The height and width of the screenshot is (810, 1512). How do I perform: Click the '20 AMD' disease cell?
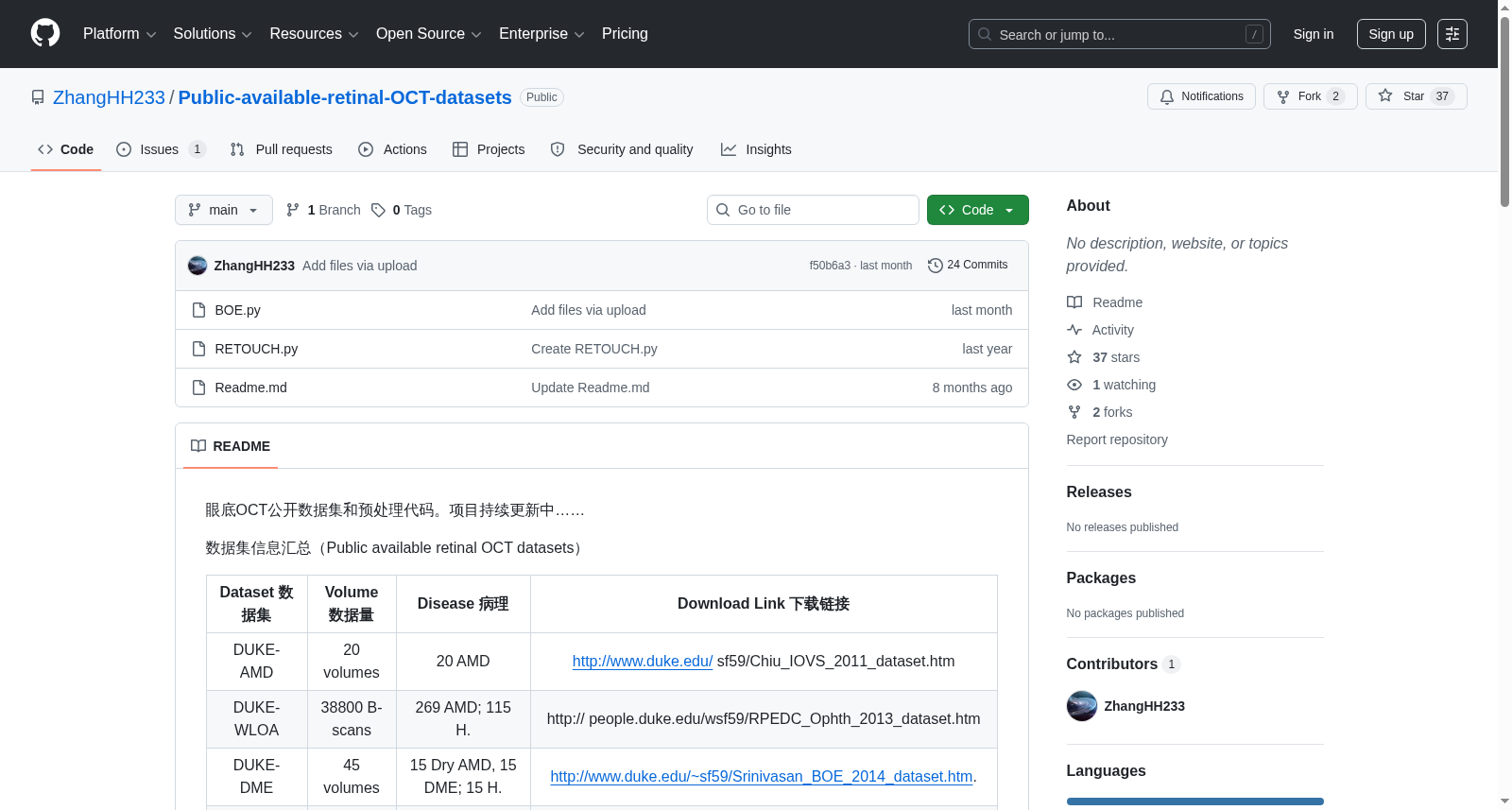pyautogui.click(x=463, y=662)
